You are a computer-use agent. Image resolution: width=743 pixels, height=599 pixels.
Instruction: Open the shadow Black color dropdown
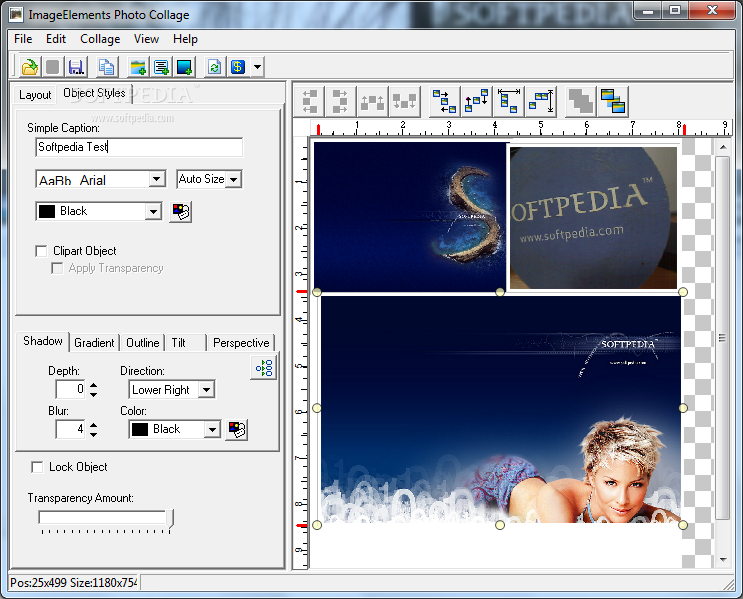pyautogui.click(x=212, y=429)
